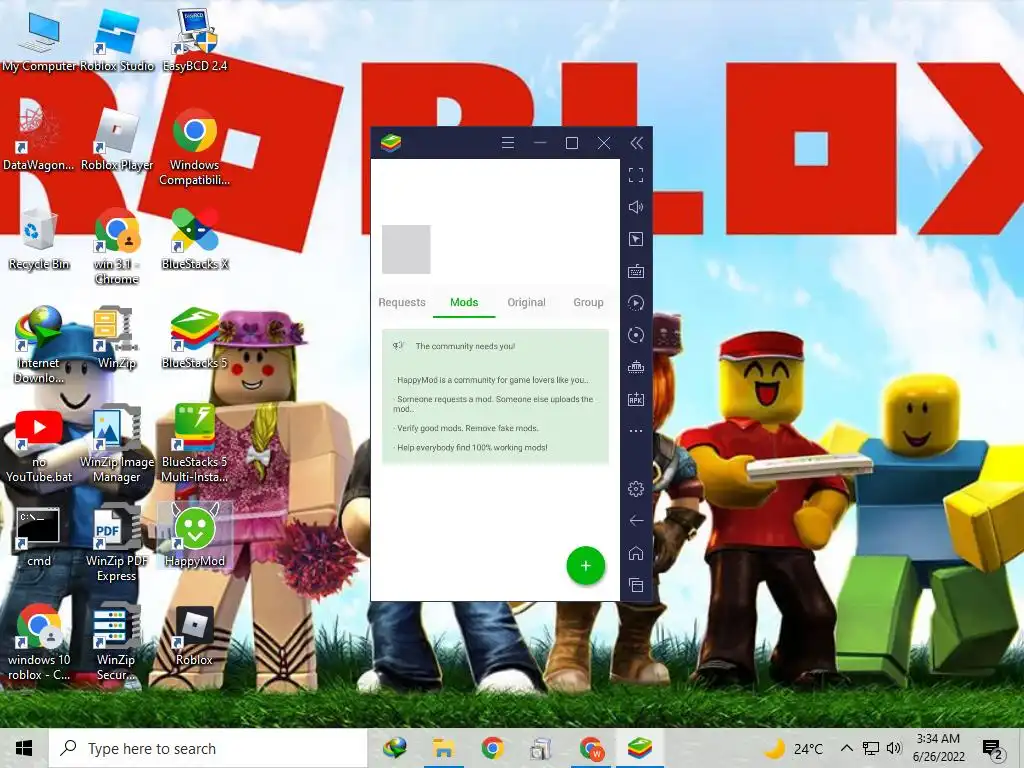
Task: Toggle BlueStacks fullscreen mode
Action: 635,175
